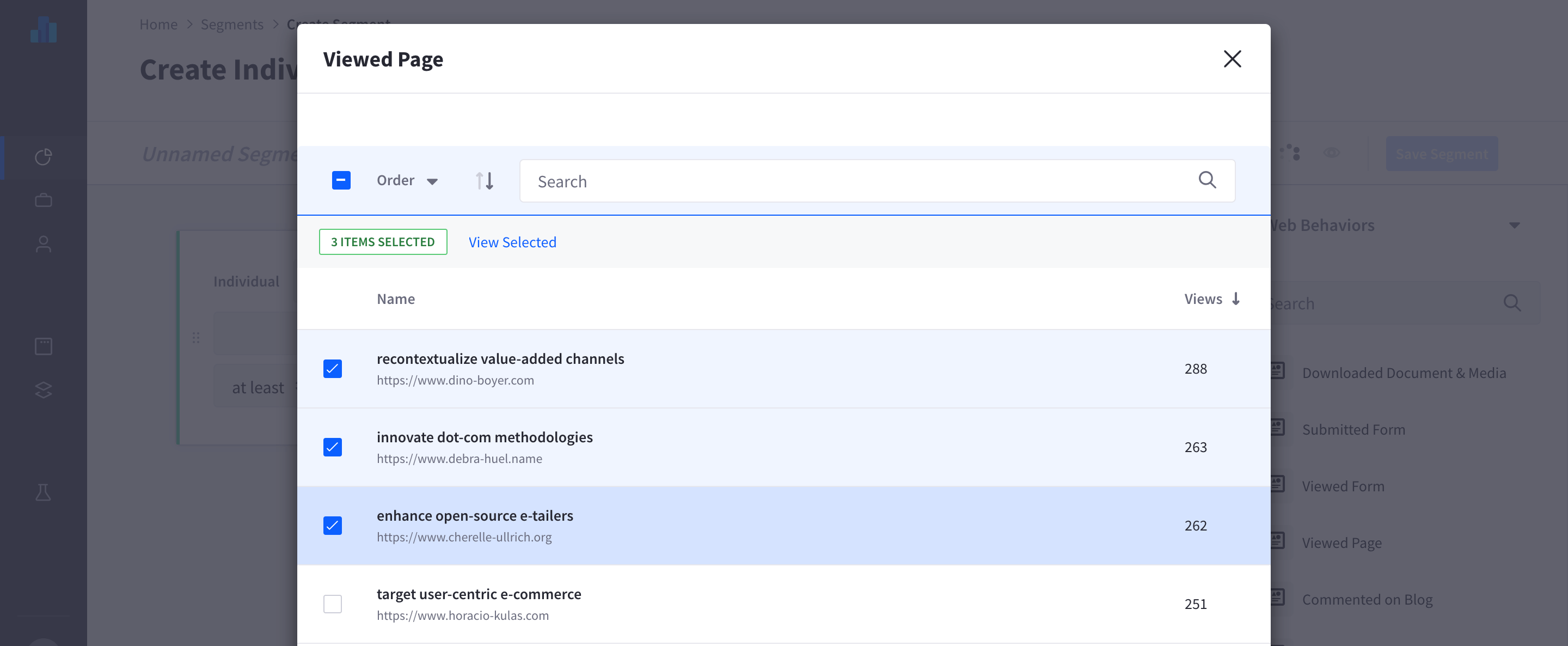Collapse the Web Behaviors dropdown arrow
Viewport: 1568px width, 646px height.
coord(1515,226)
